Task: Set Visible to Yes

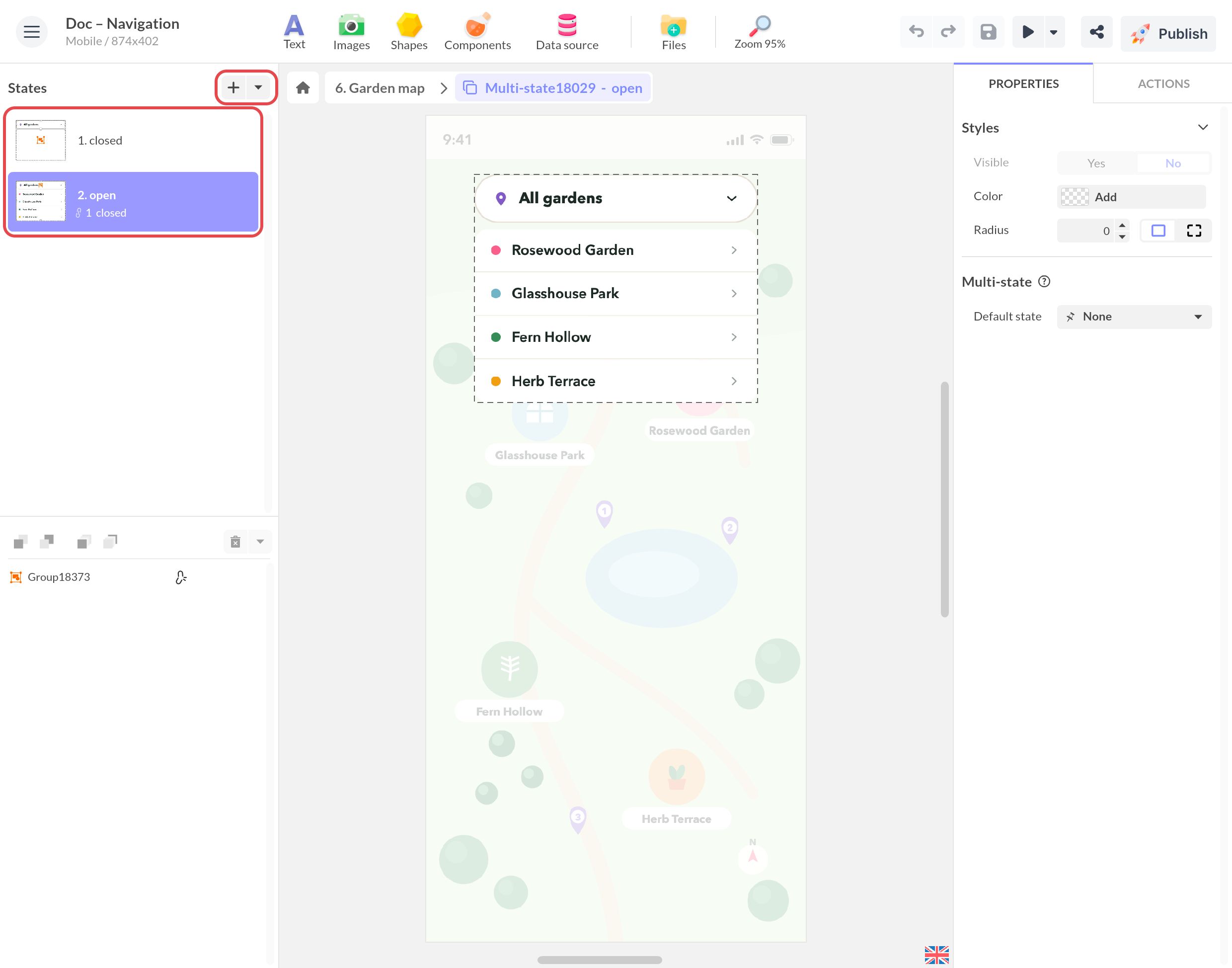Action: pos(1095,163)
